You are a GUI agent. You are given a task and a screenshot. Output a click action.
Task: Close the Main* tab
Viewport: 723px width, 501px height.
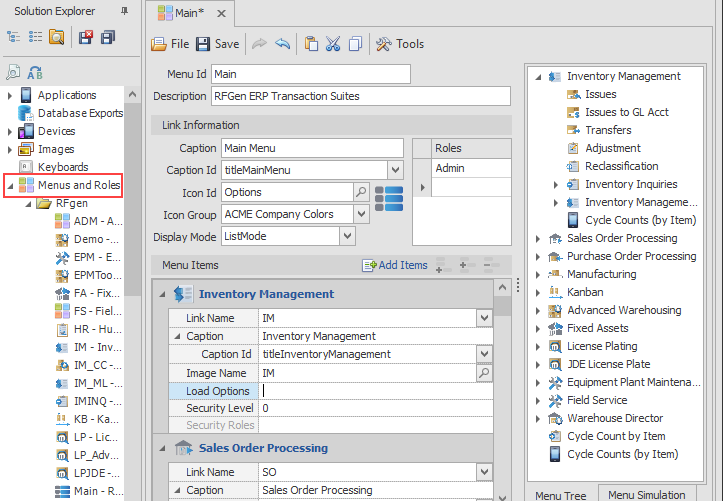[222, 14]
